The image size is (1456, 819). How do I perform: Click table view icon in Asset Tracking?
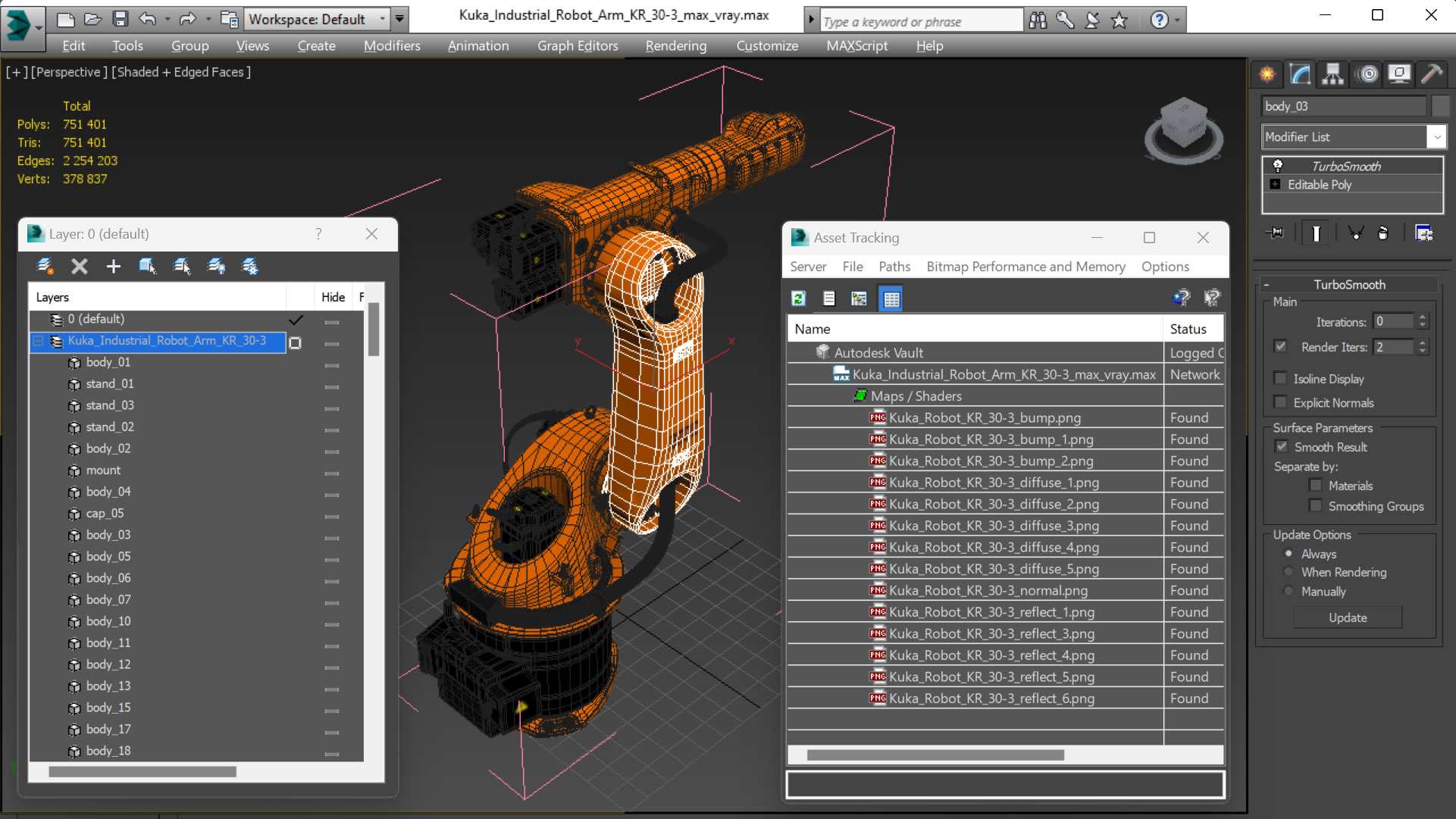891,299
